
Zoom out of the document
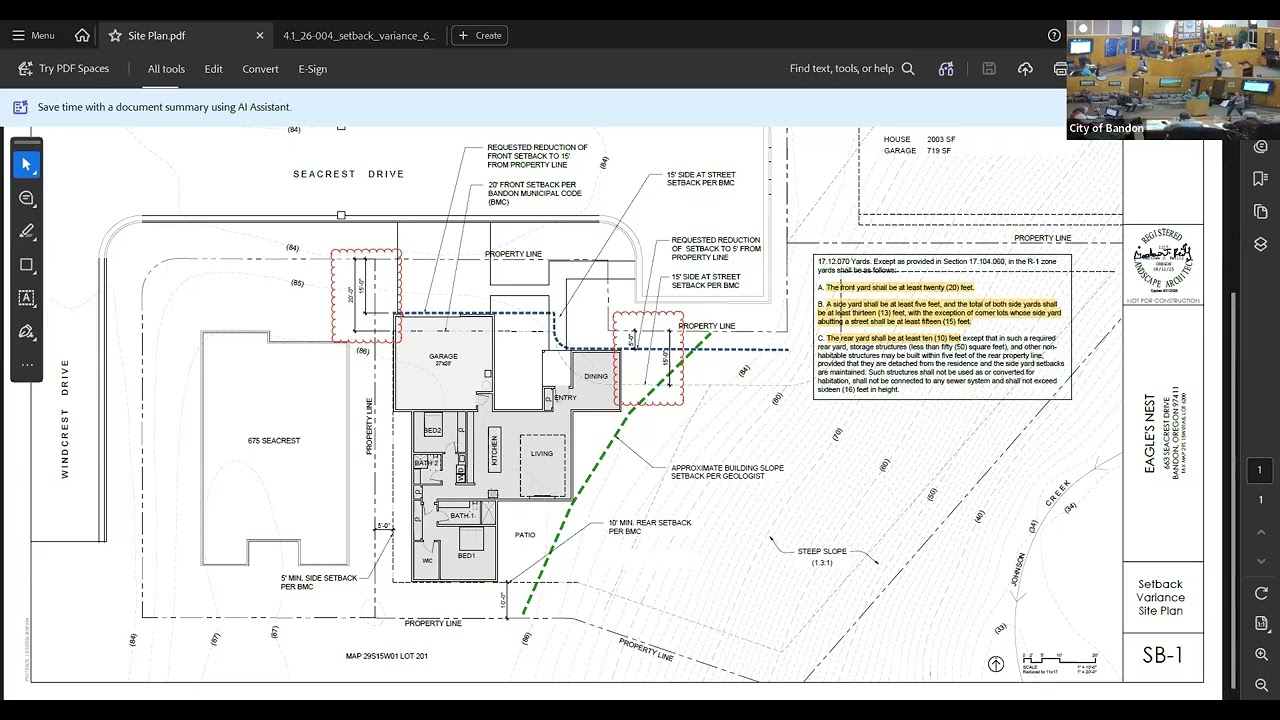(1261, 685)
